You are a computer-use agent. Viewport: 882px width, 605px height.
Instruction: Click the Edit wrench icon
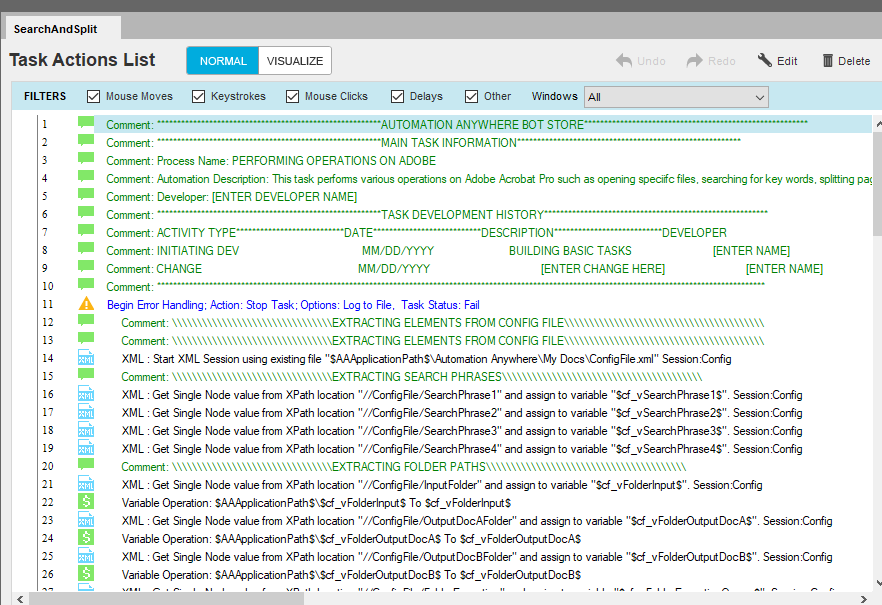tap(765, 61)
